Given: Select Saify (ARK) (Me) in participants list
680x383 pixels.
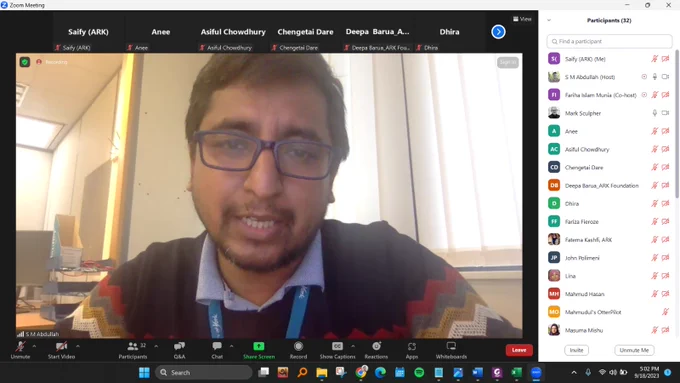Looking at the screenshot, I should tap(609, 59).
